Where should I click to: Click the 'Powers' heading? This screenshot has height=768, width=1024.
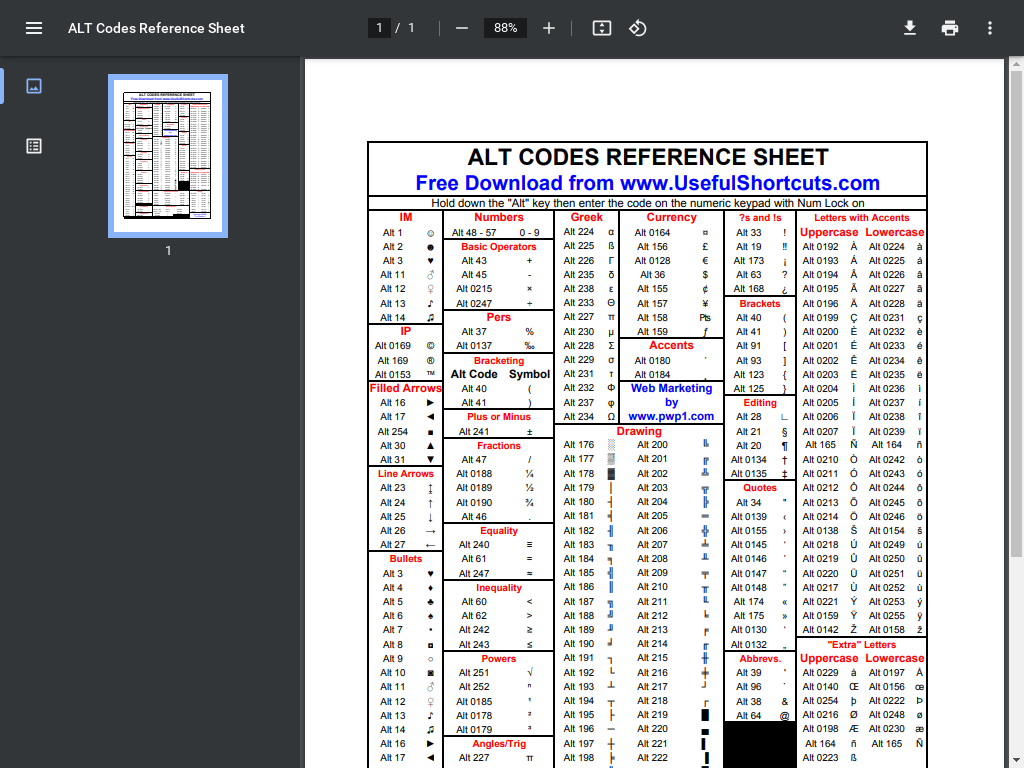(x=498, y=658)
